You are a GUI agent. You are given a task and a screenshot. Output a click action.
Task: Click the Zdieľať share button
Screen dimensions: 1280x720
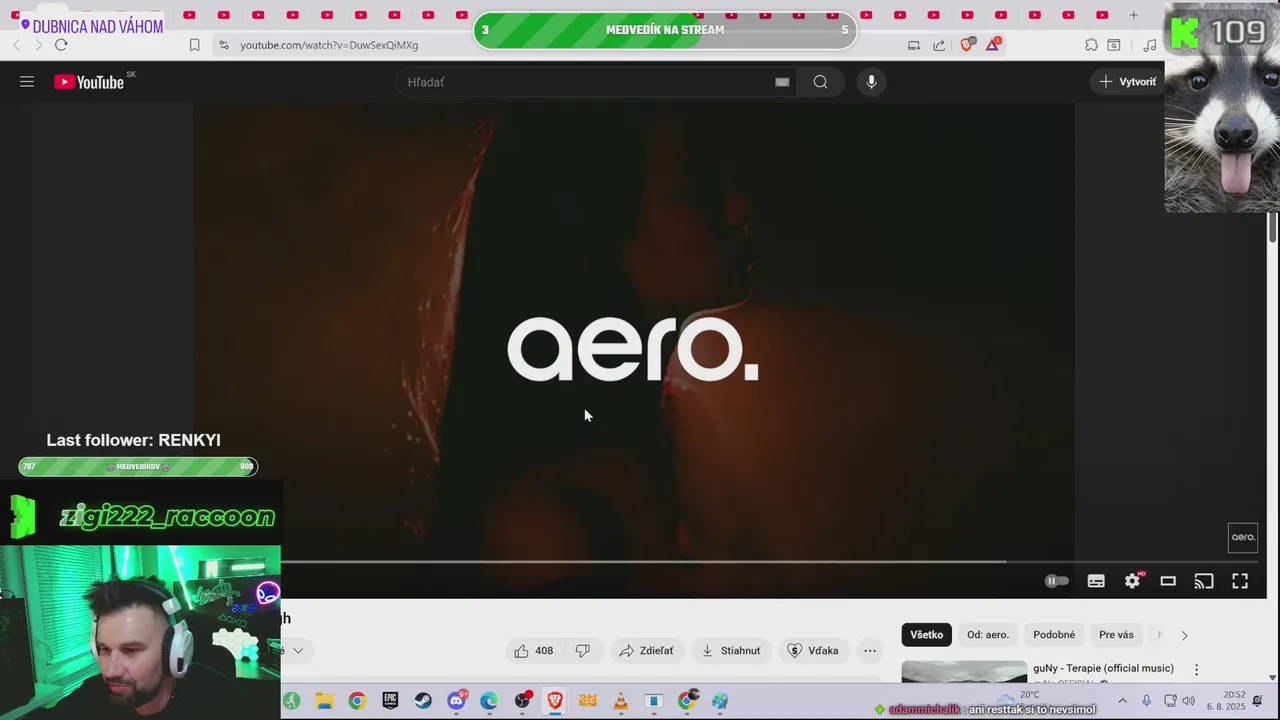tap(646, 651)
